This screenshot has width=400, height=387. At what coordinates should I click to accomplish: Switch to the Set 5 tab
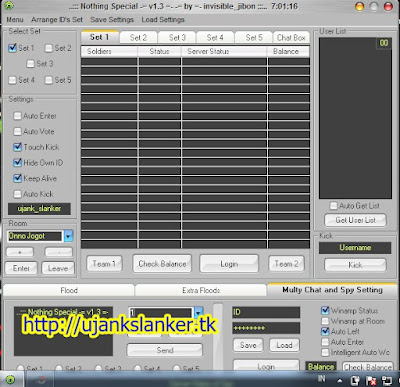click(254, 38)
